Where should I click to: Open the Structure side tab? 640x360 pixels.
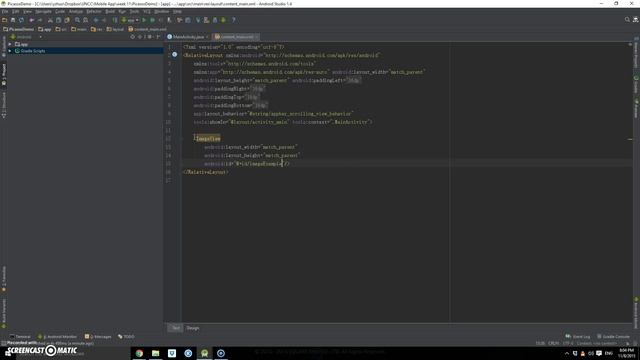4,105
